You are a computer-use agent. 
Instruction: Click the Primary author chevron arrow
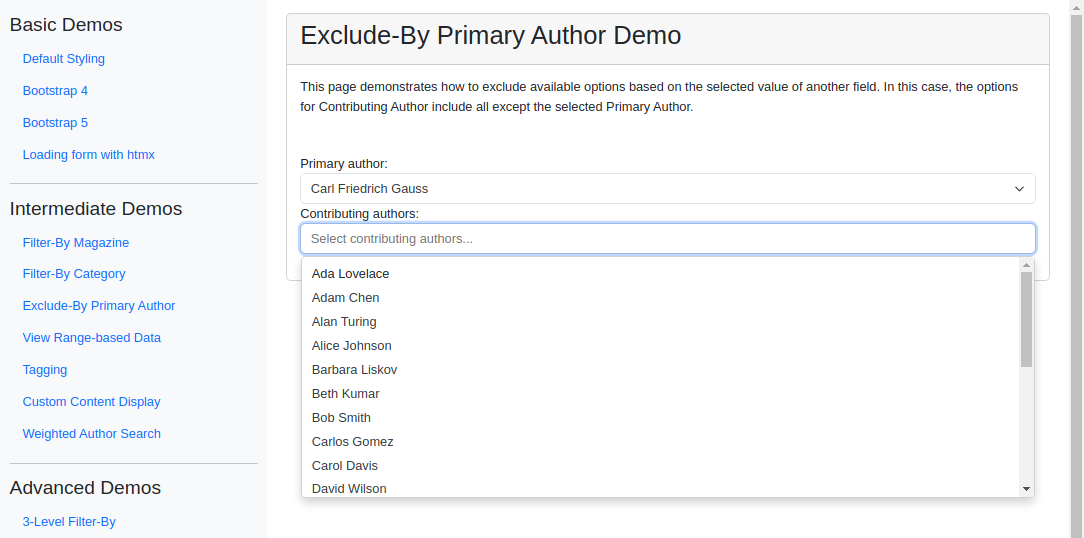pos(1019,189)
